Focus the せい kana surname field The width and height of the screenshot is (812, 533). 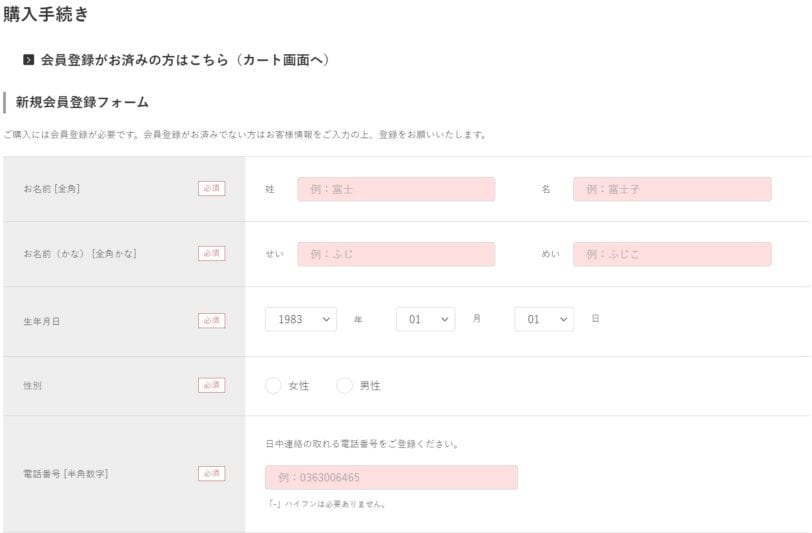[x=396, y=254]
